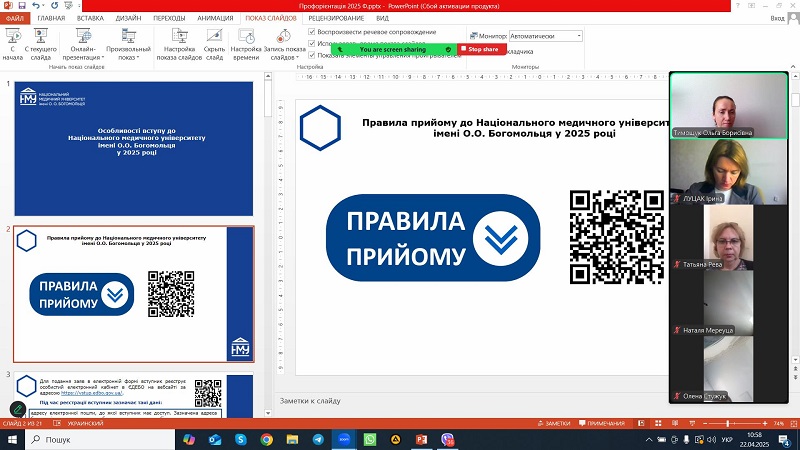800x450 pixels.
Task: Switch to Reading view in status bar
Action: click(675, 423)
